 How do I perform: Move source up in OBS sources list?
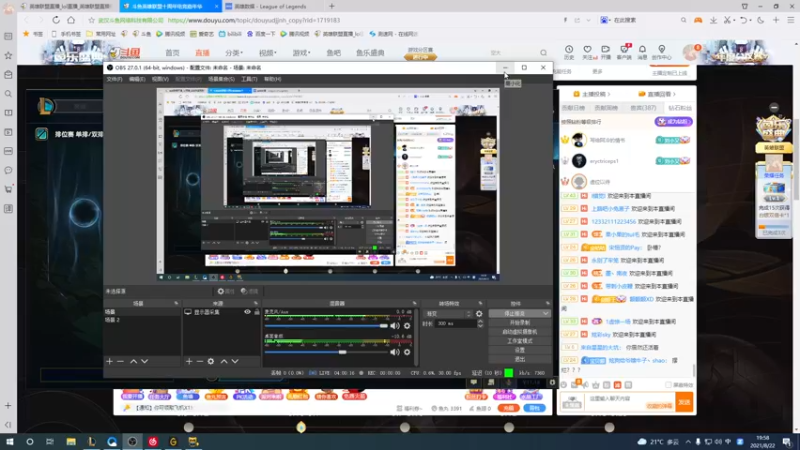(x=223, y=361)
